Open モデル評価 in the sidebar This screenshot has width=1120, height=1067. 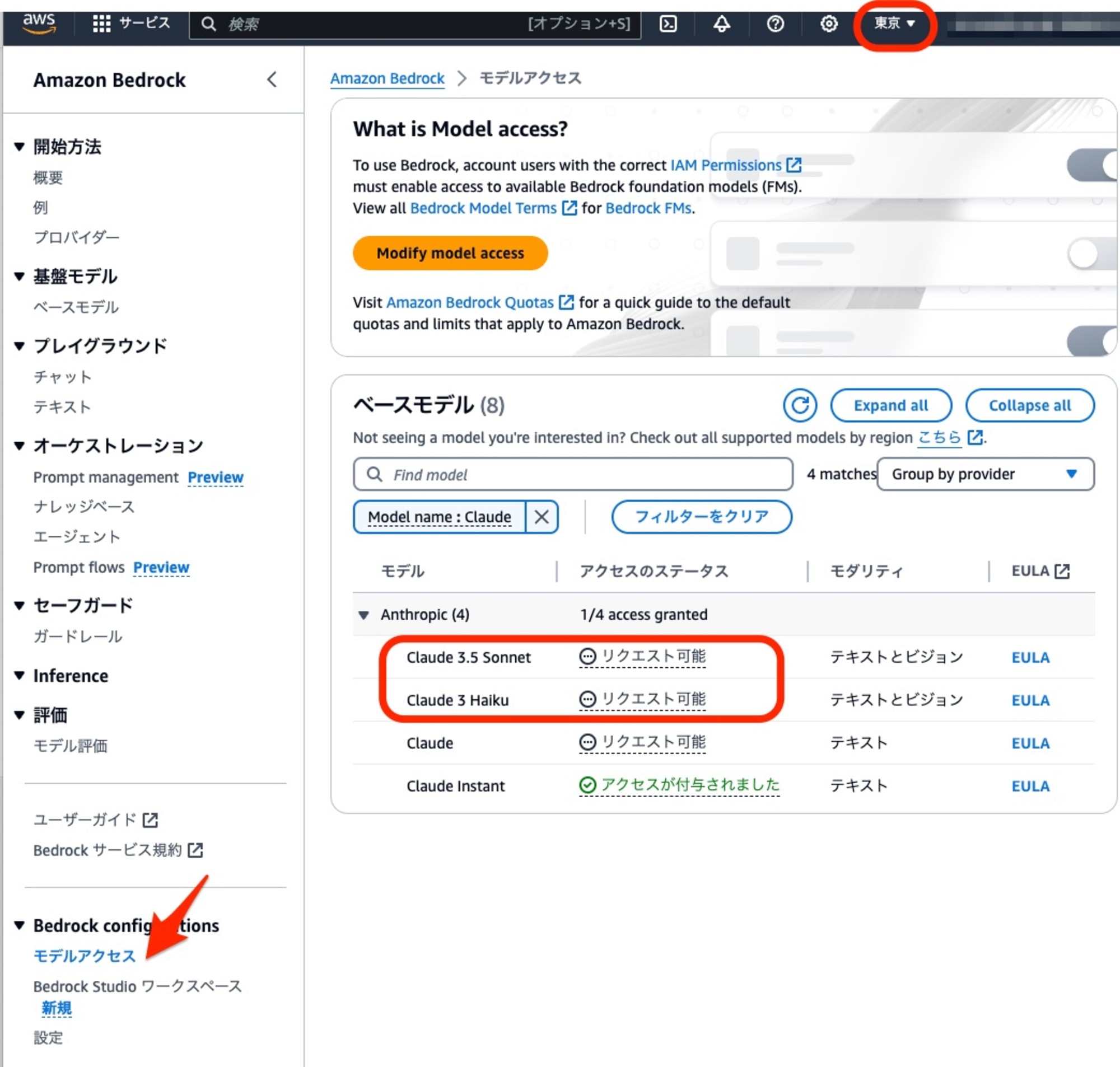point(70,745)
